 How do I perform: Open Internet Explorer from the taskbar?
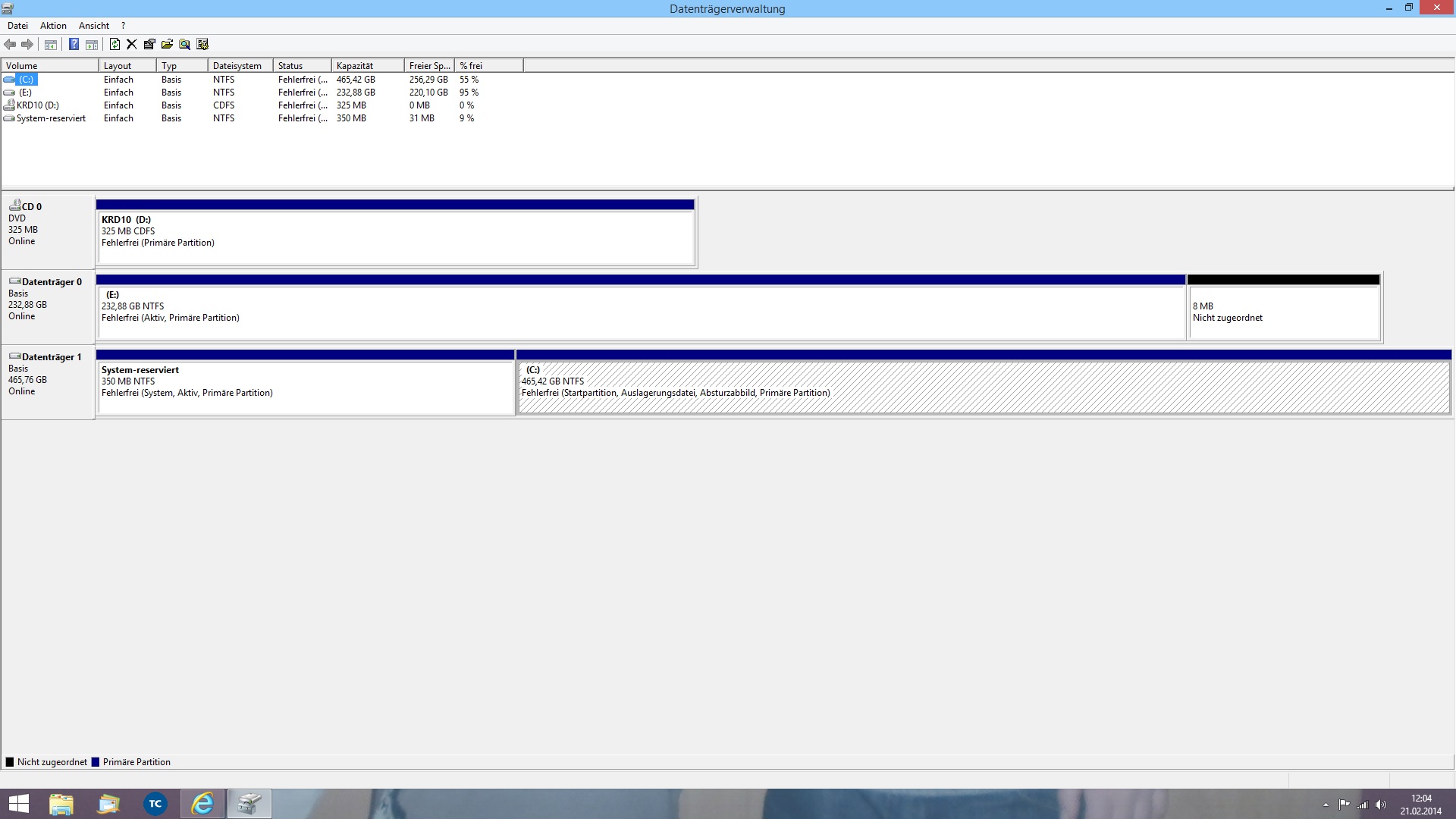click(x=202, y=804)
